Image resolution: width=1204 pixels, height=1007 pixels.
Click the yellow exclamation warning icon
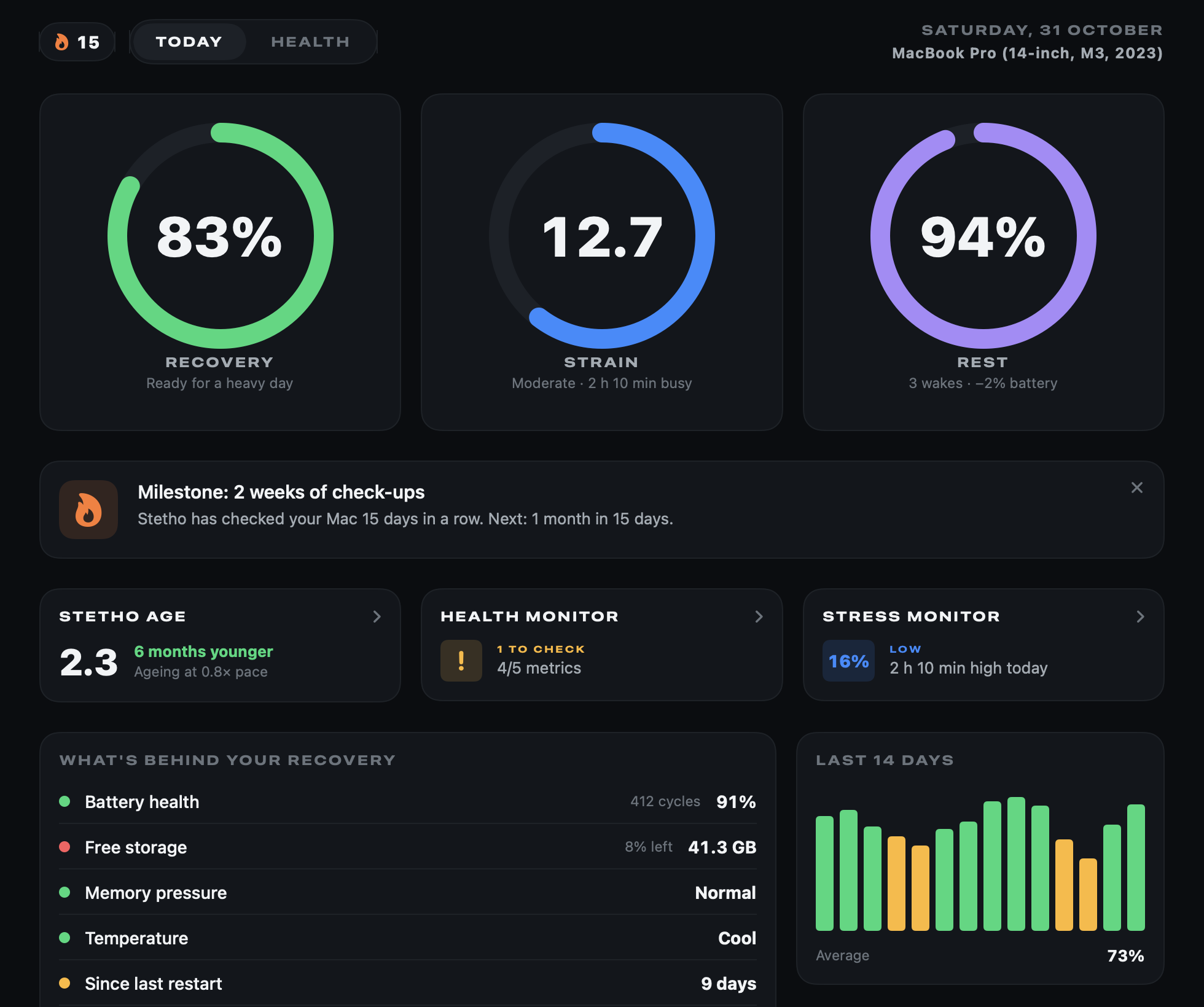pyautogui.click(x=461, y=661)
